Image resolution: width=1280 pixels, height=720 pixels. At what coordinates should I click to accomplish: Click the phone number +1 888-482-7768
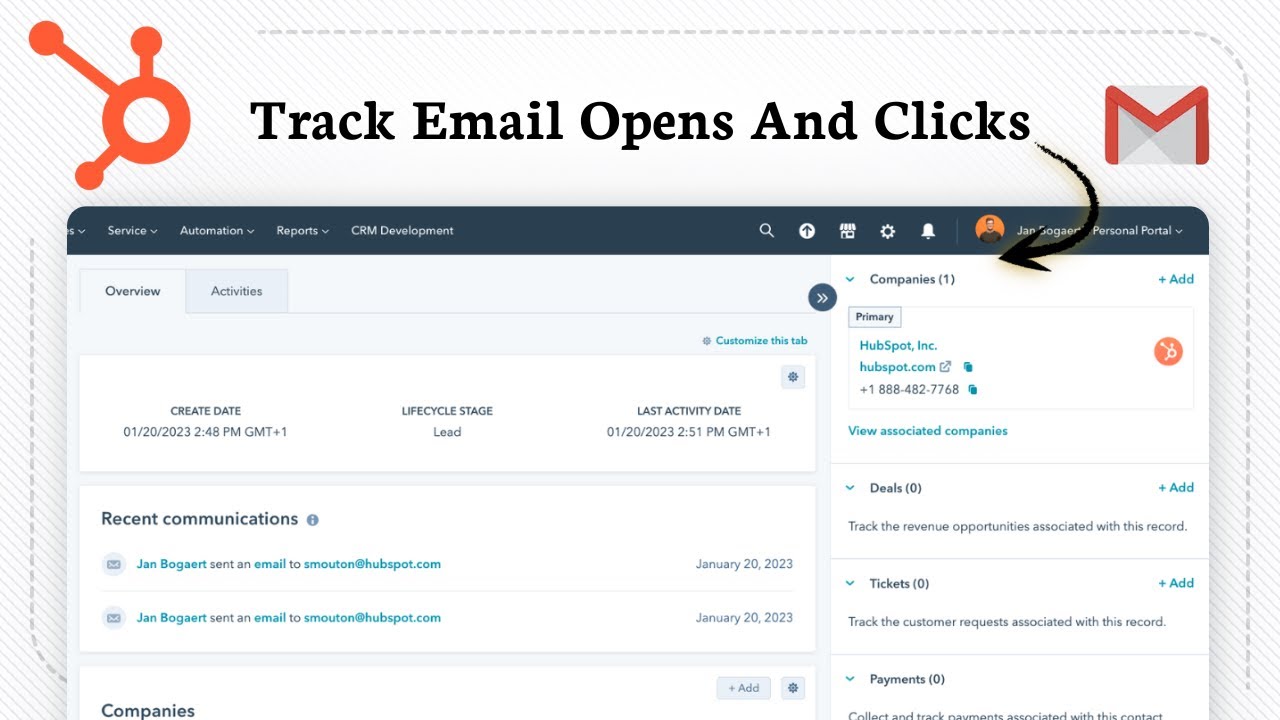[909, 390]
